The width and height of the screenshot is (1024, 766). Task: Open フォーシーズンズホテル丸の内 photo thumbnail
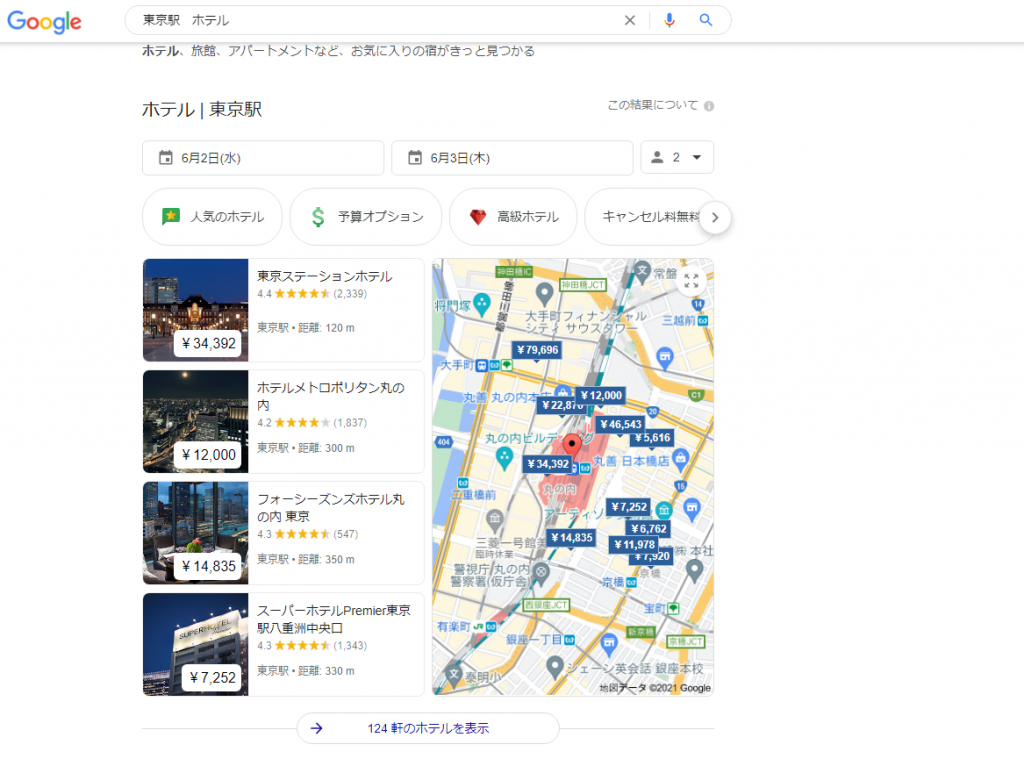195,533
